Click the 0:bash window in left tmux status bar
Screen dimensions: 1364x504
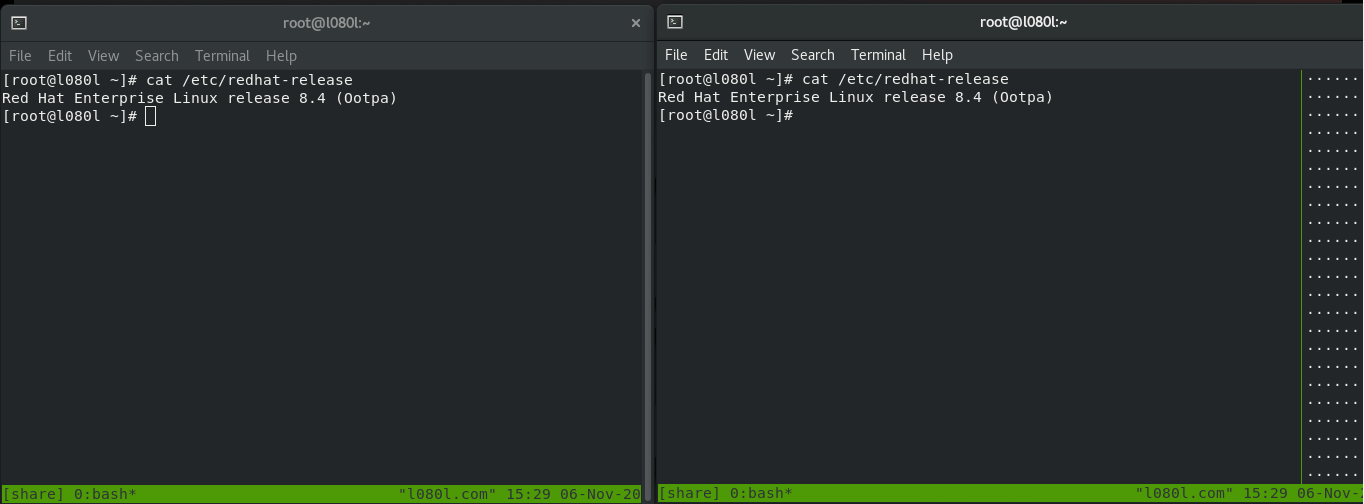coord(105,494)
